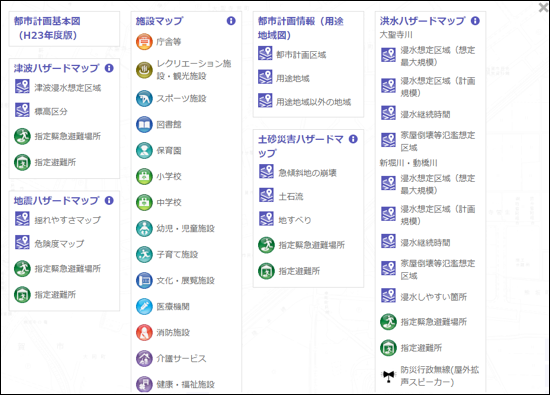Show info for 洪水ハザードマップ
The image size is (550, 395).
click(x=475, y=21)
